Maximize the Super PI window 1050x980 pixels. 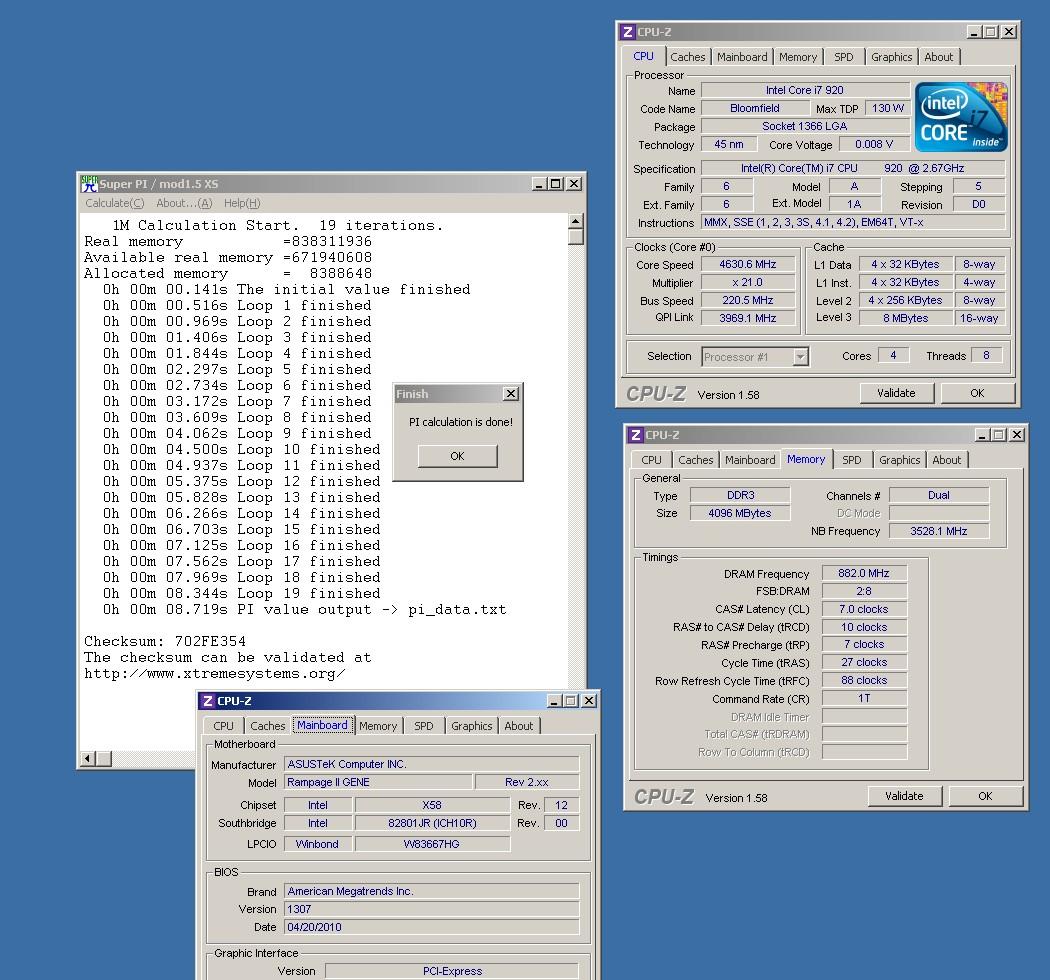pyautogui.click(x=556, y=184)
